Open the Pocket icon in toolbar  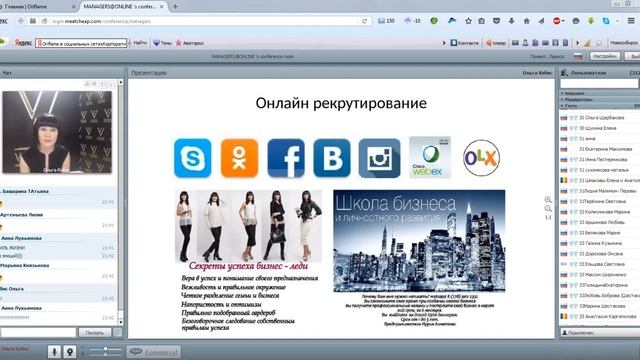coord(496,20)
